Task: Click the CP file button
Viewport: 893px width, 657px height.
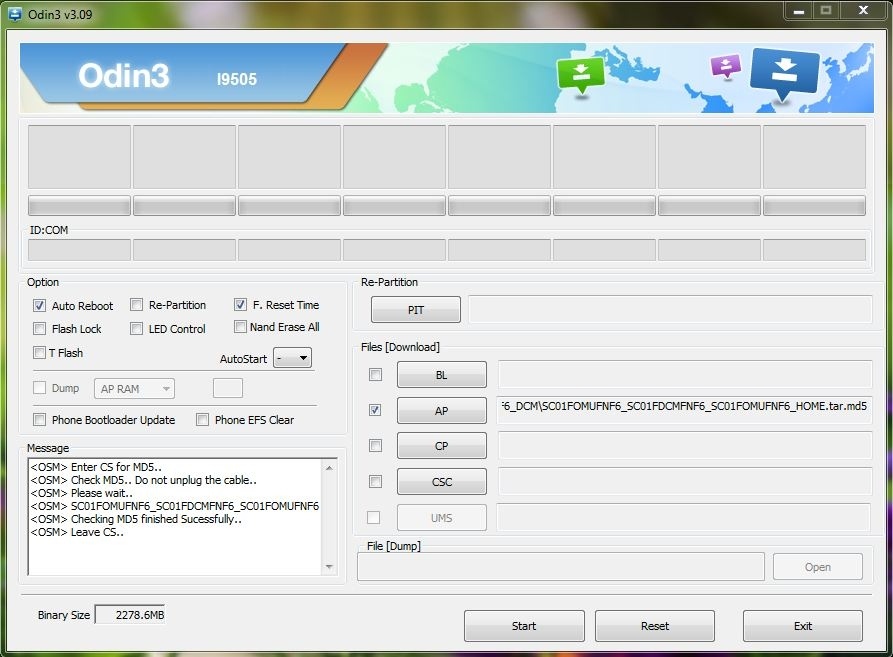Action: coord(441,446)
